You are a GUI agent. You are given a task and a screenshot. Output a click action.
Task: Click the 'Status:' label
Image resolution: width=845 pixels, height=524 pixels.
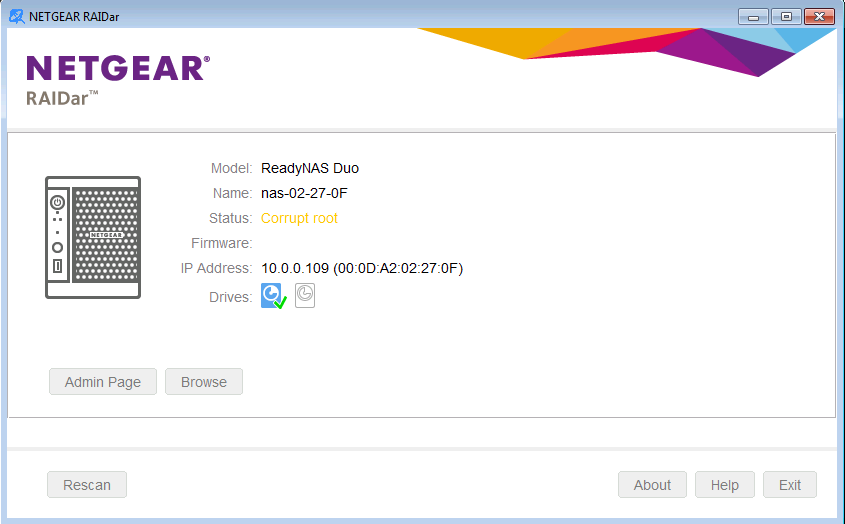[x=231, y=218]
